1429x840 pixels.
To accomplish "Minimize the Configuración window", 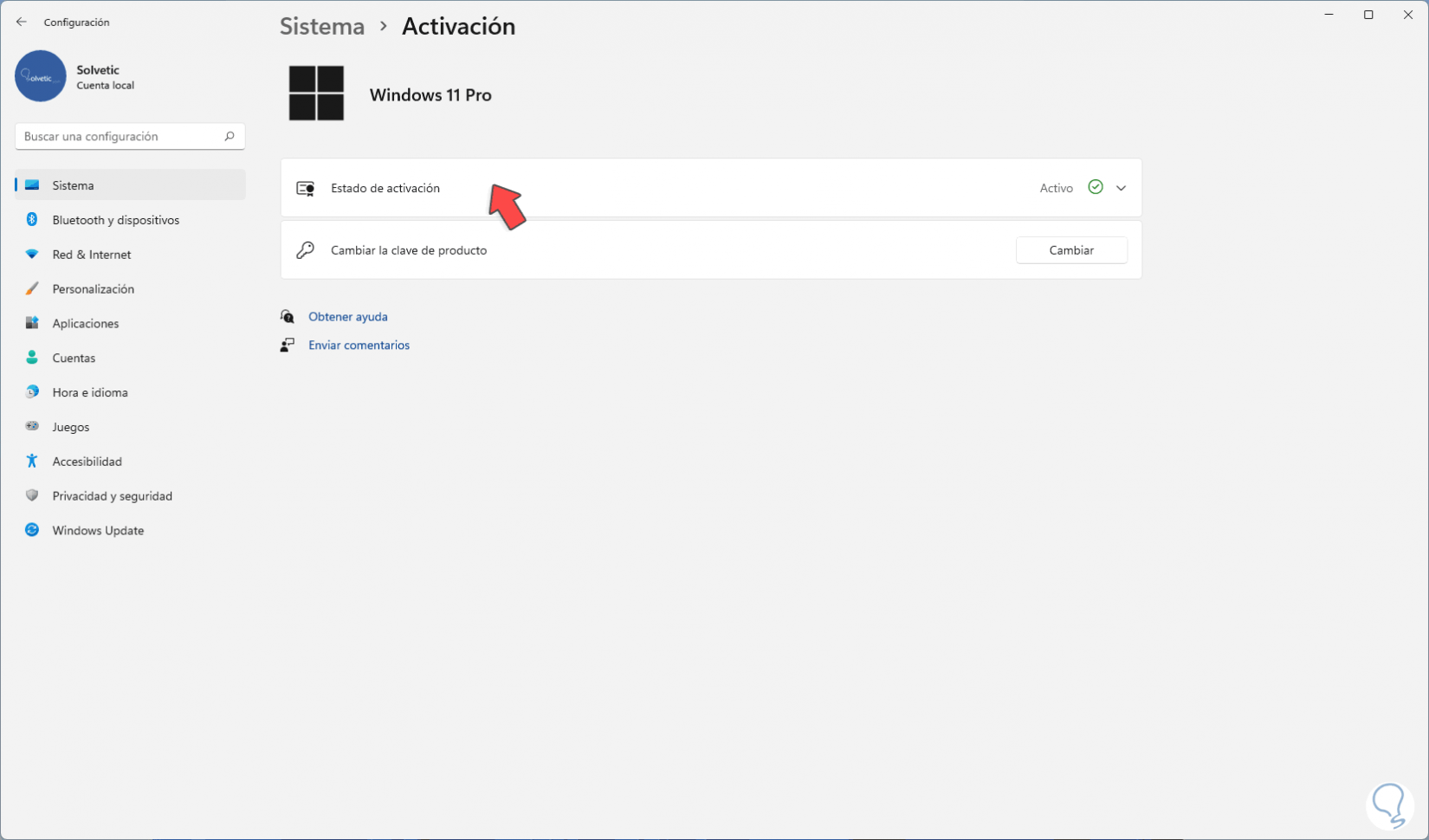I will point(1329,15).
